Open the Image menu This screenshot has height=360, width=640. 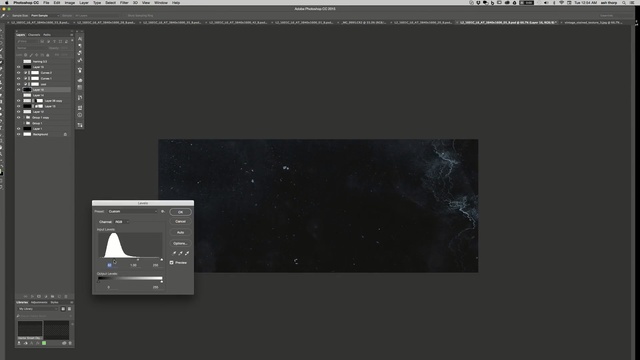click(70, 3)
